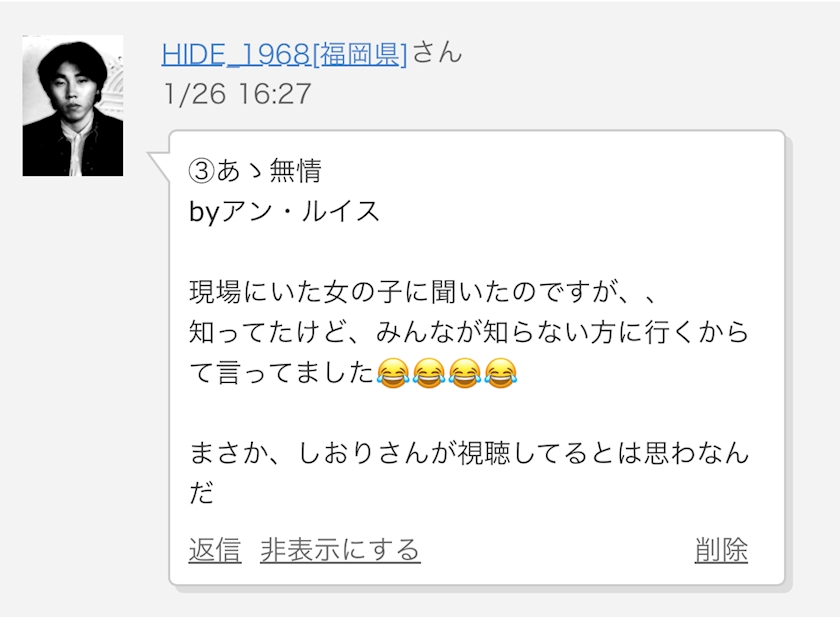840x617 pixels.
Task: Click the circled number ③ symbol
Action: coord(201,171)
